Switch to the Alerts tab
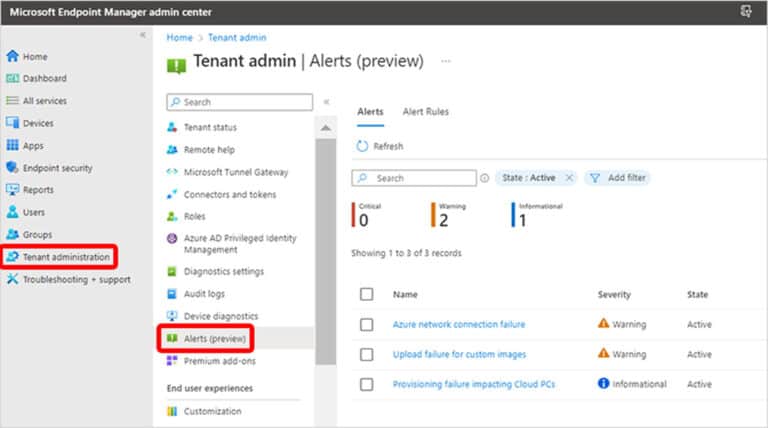The width and height of the screenshot is (768, 428). (370, 112)
